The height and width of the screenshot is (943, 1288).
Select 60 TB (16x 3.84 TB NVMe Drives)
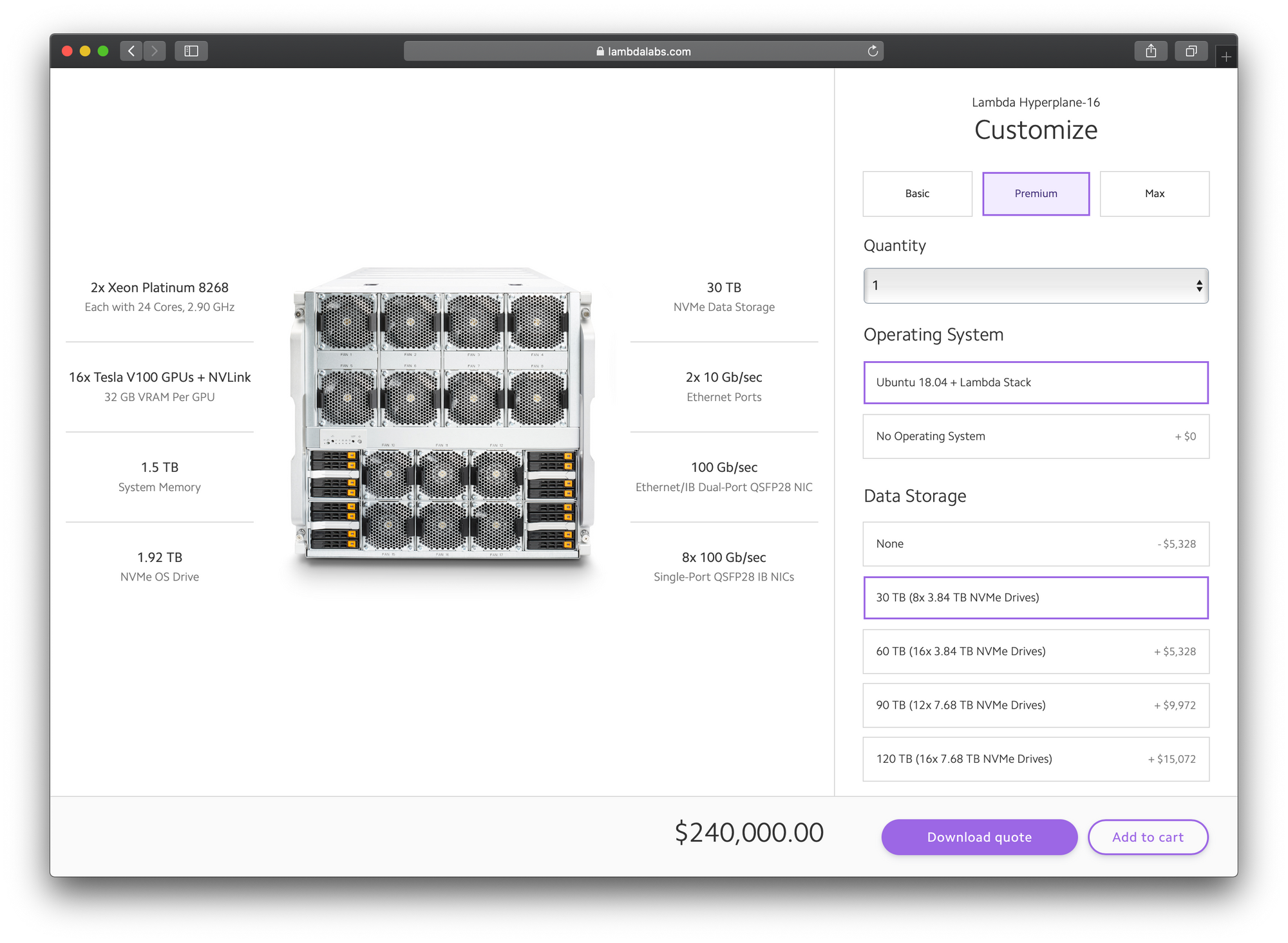tap(1036, 651)
